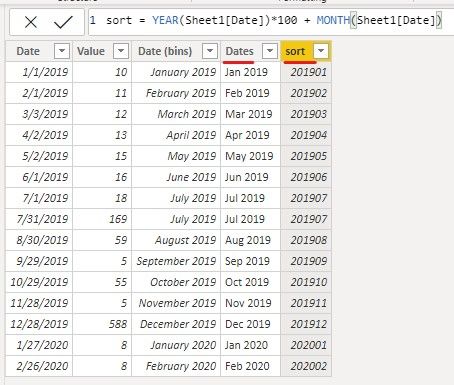Open the Date (bins) column filter dropdown
The image size is (454, 385).
tap(210, 51)
